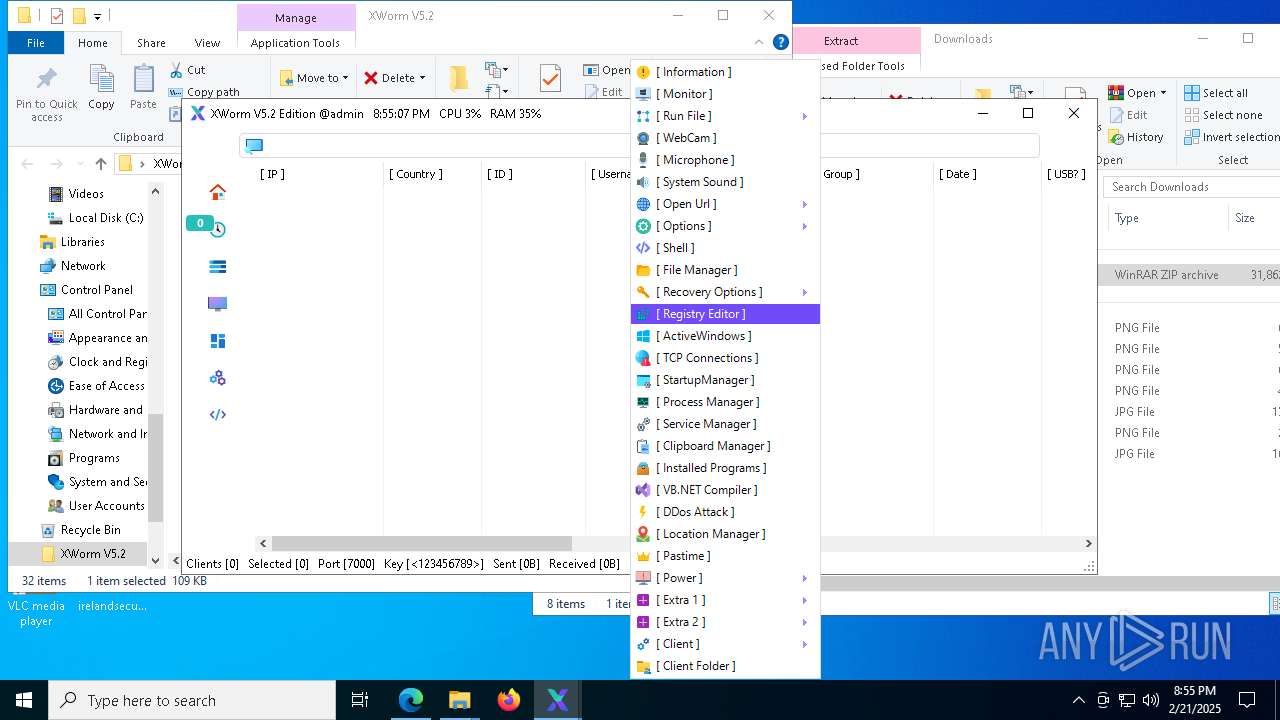This screenshot has height=720, width=1280.
Task: Expand the Run File submenu
Action: click(804, 116)
